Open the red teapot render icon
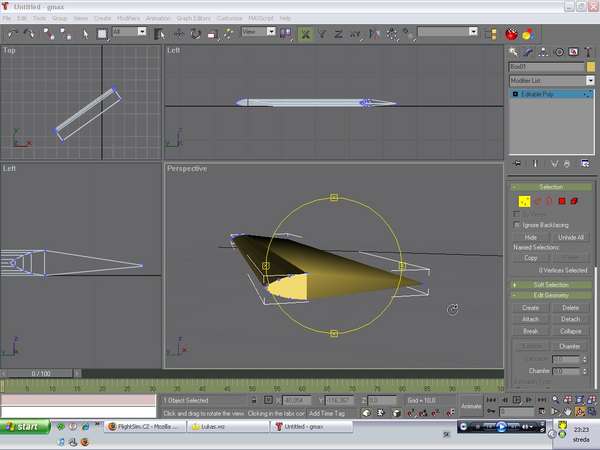Viewport: 600px width, 450px height. coord(511,34)
